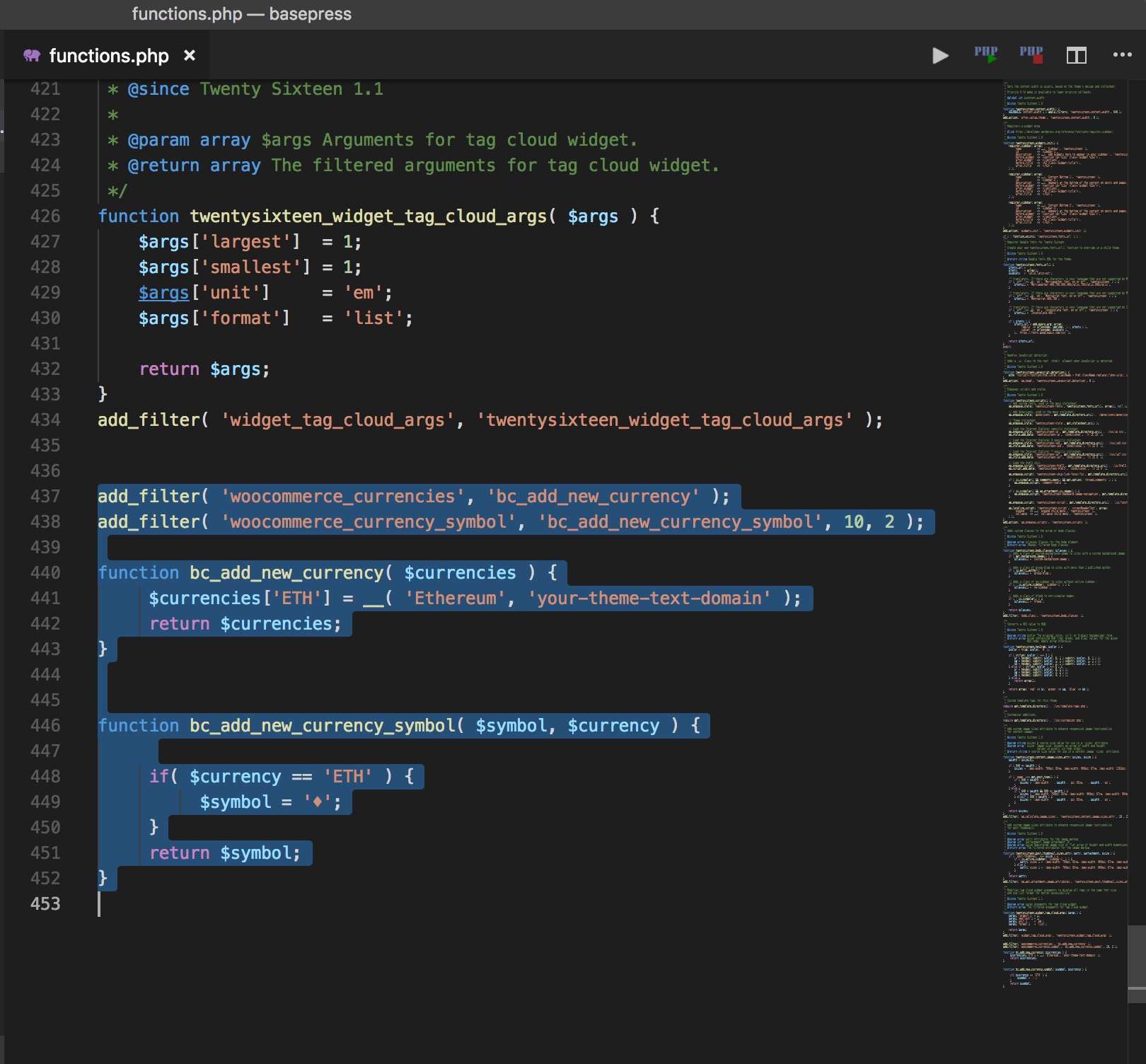Screen dimensions: 1146x1064
Task: Click twentysixteen_widget_tag_cloud_args function name on line 426
Action: click(369, 216)
